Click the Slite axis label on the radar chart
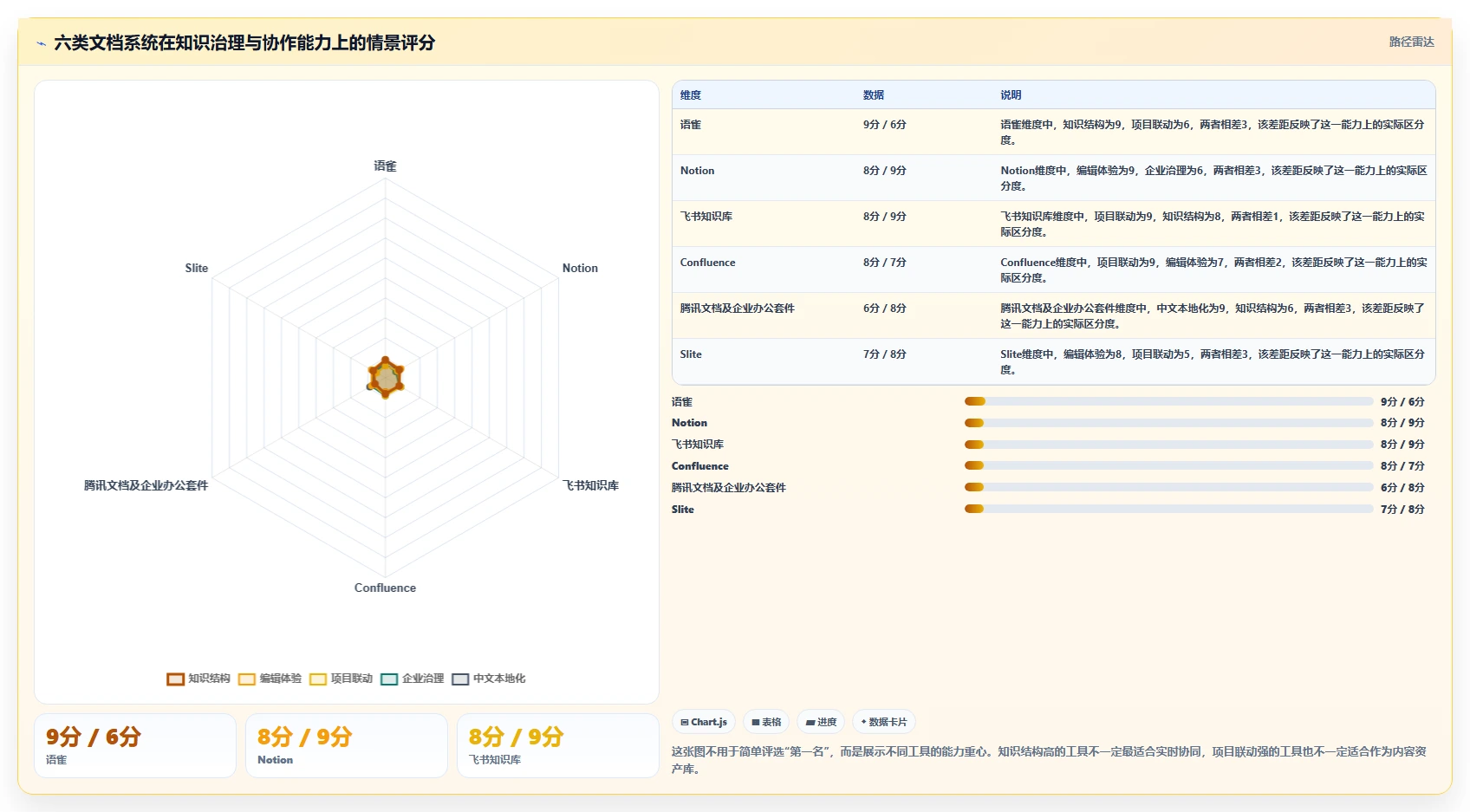Image resolution: width=1470 pixels, height=812 pixels. click(x=197, y=268)
